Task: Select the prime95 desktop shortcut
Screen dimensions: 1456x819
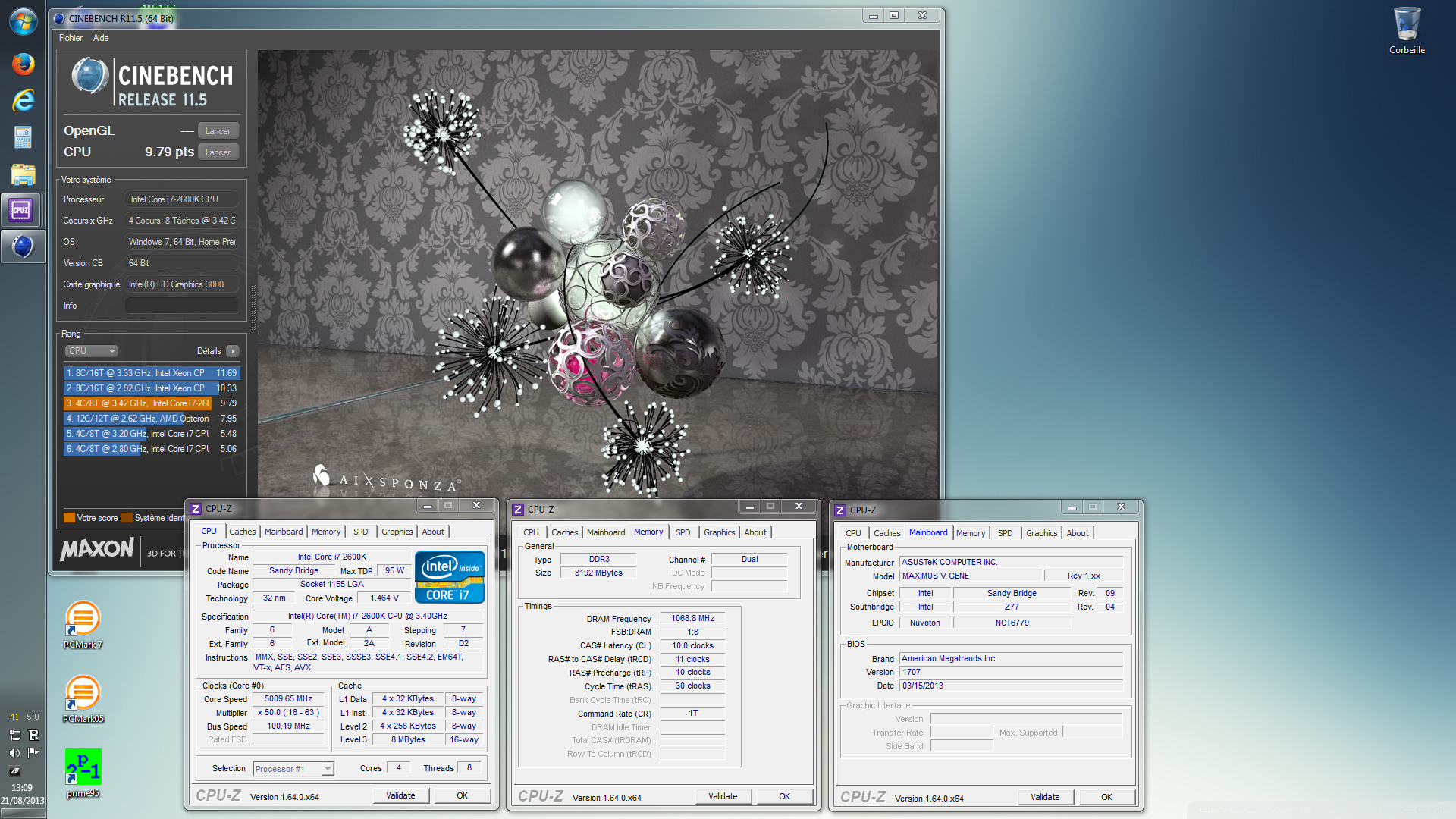Action: click(x=83, y=773)
